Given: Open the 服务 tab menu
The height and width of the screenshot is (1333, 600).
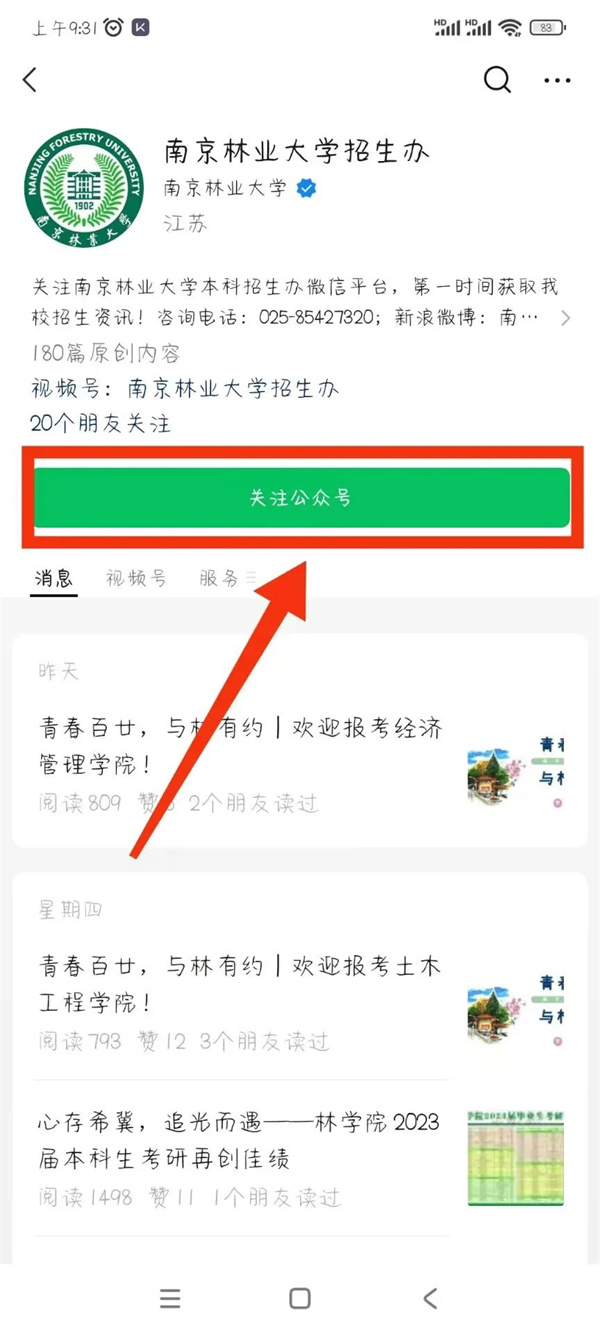Looking at the screenshot, I should tap(228, 578).
